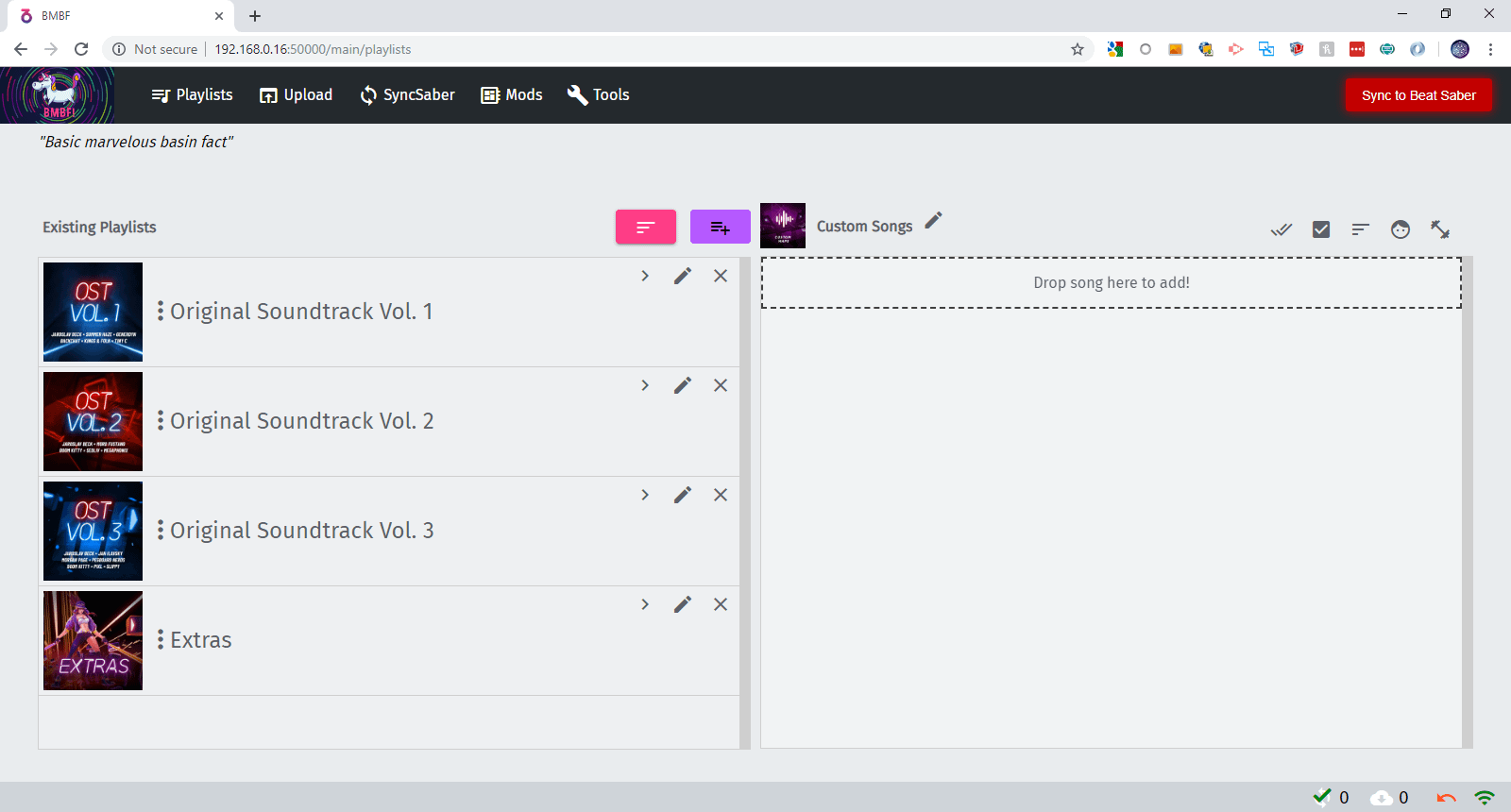Click the 'Drop song here to add!' zone
Viewport: 1511px width, 812px height.
coord(1112,282)
